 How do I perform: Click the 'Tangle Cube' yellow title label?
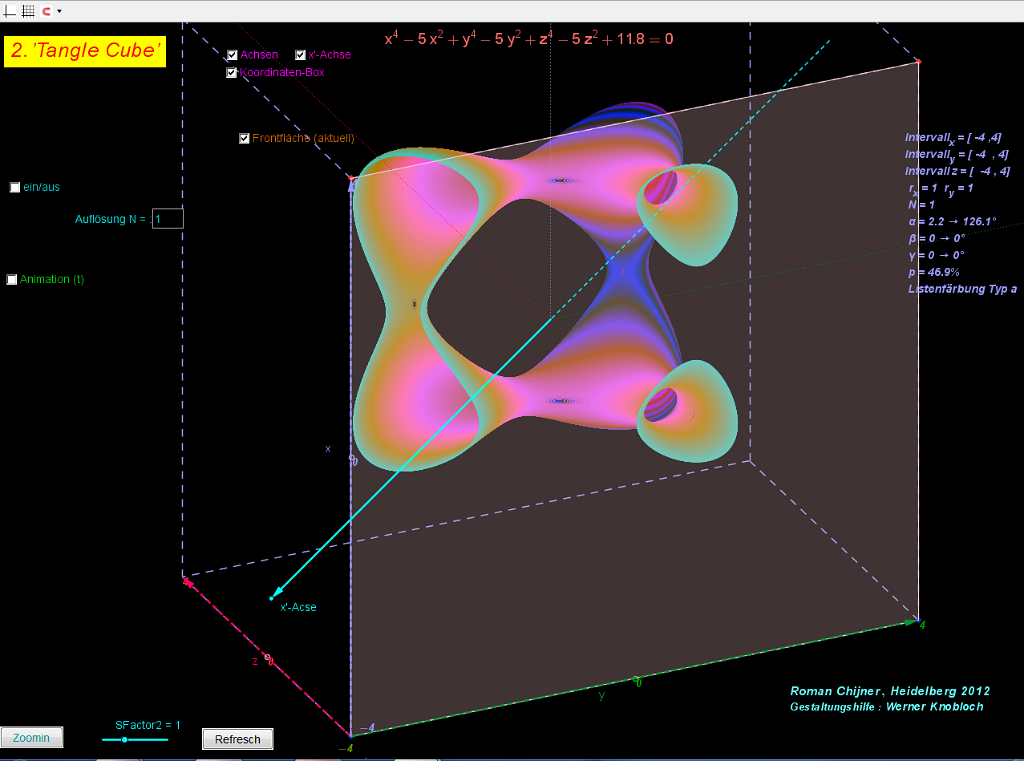(x=84, y=51)
